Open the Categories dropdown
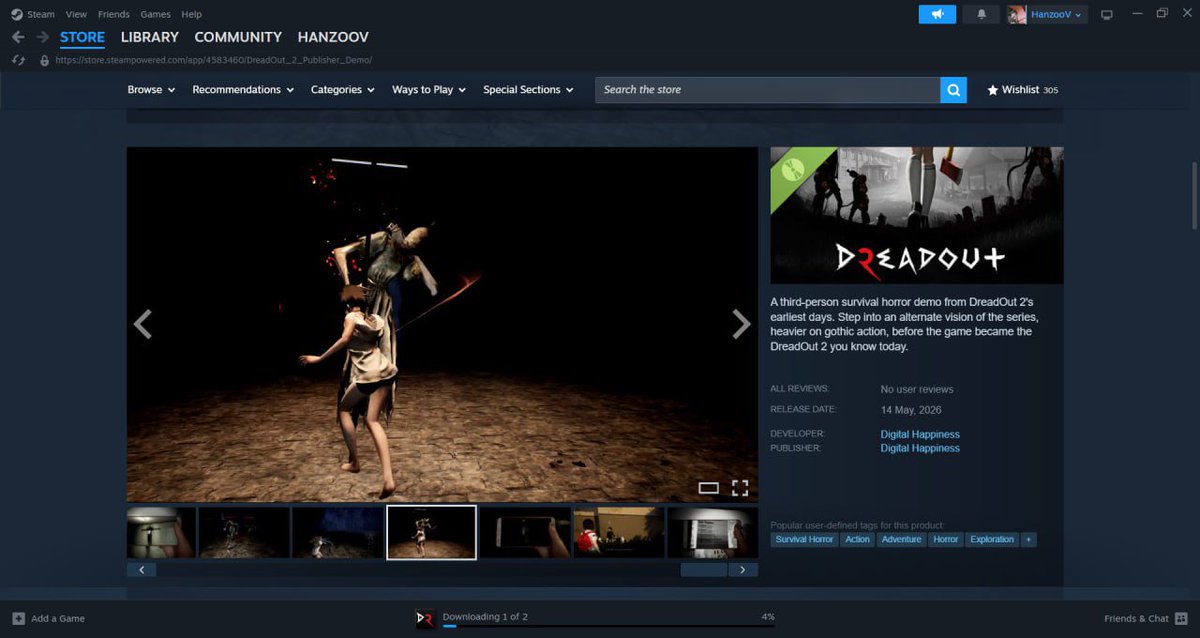 (x=343, y=89)
